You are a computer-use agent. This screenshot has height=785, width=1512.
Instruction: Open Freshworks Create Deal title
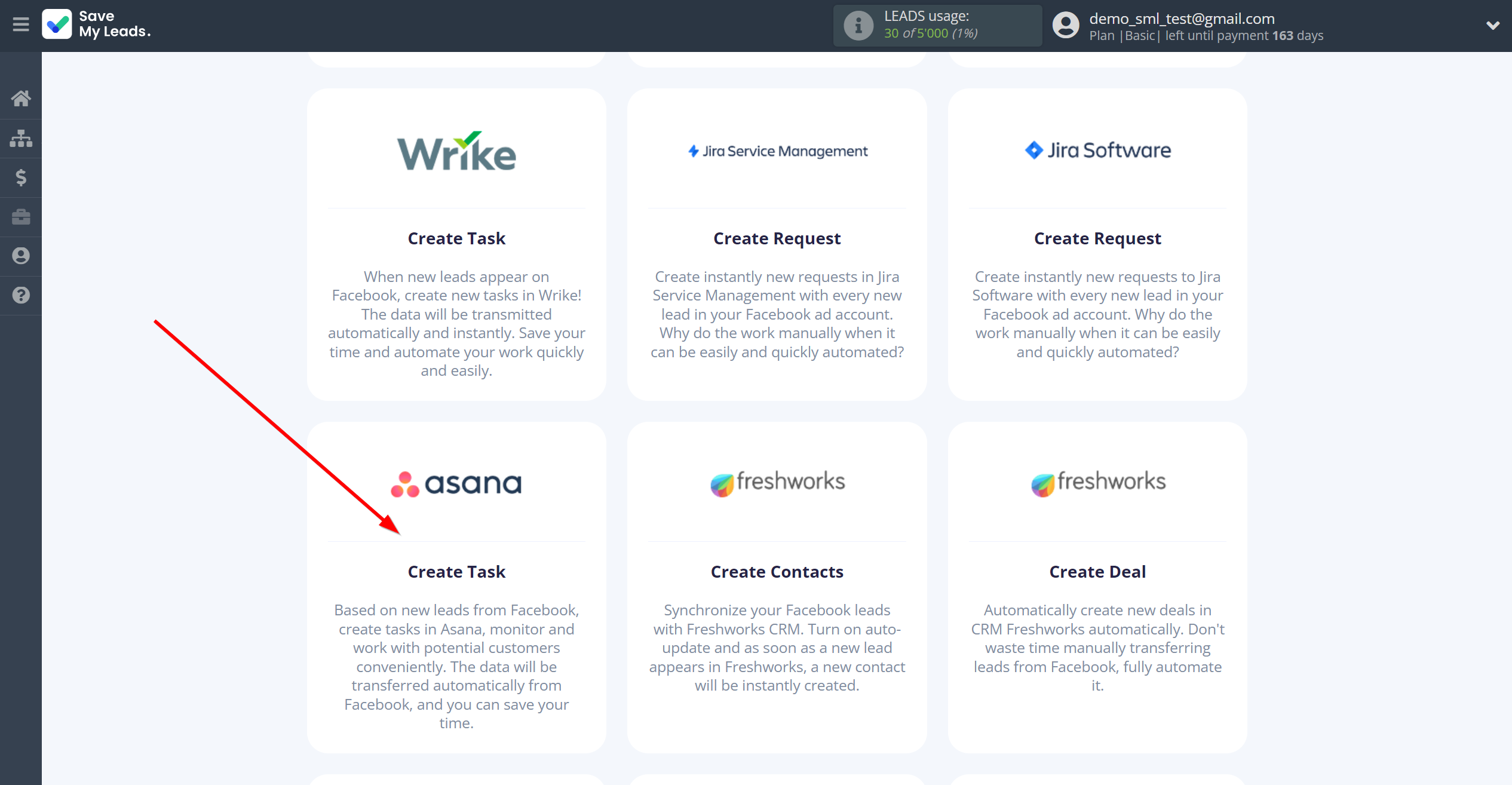(x=1097, y=572)
